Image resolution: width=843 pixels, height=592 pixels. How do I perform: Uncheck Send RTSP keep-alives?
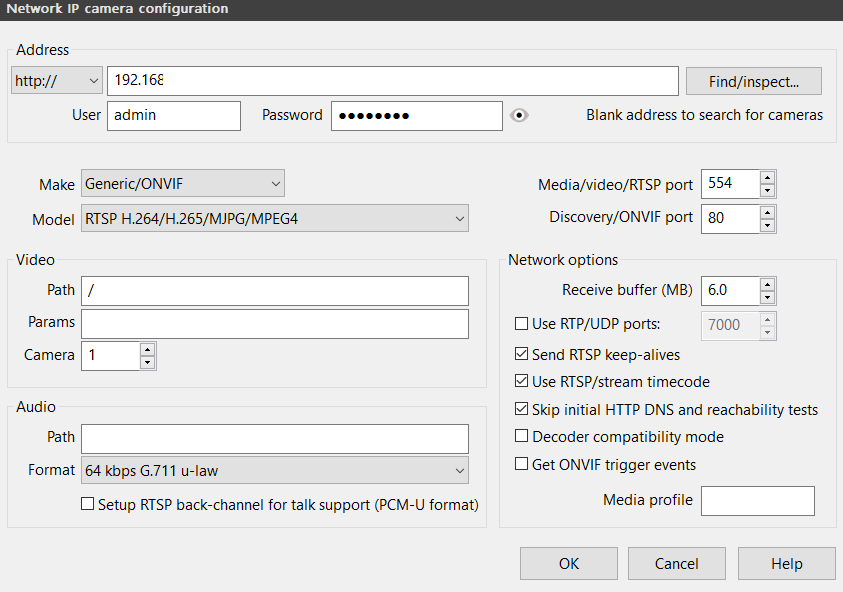(521, 354)
